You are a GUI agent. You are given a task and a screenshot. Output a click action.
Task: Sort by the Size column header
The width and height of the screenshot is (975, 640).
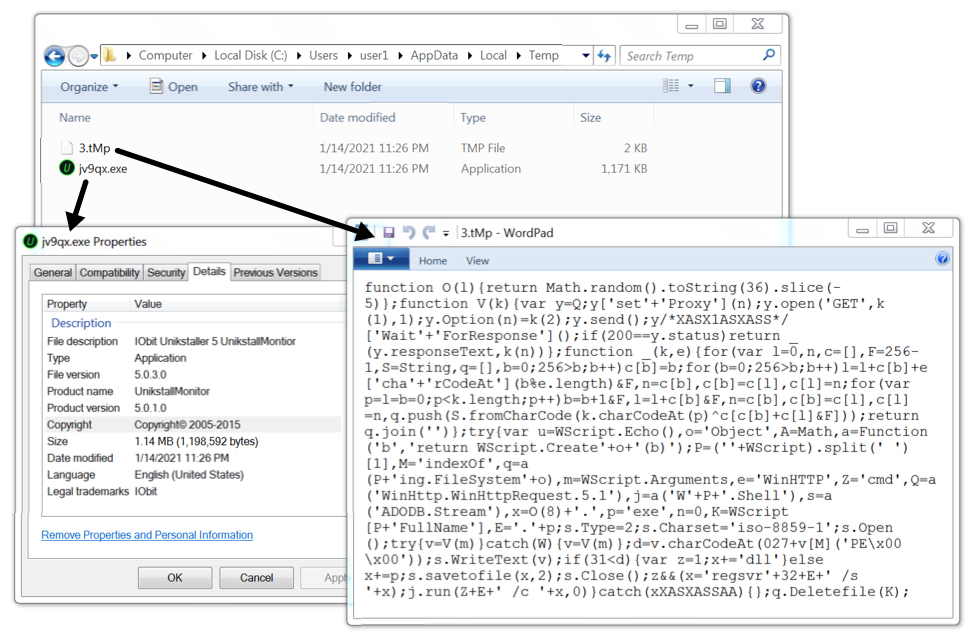[x=591, y=118]
